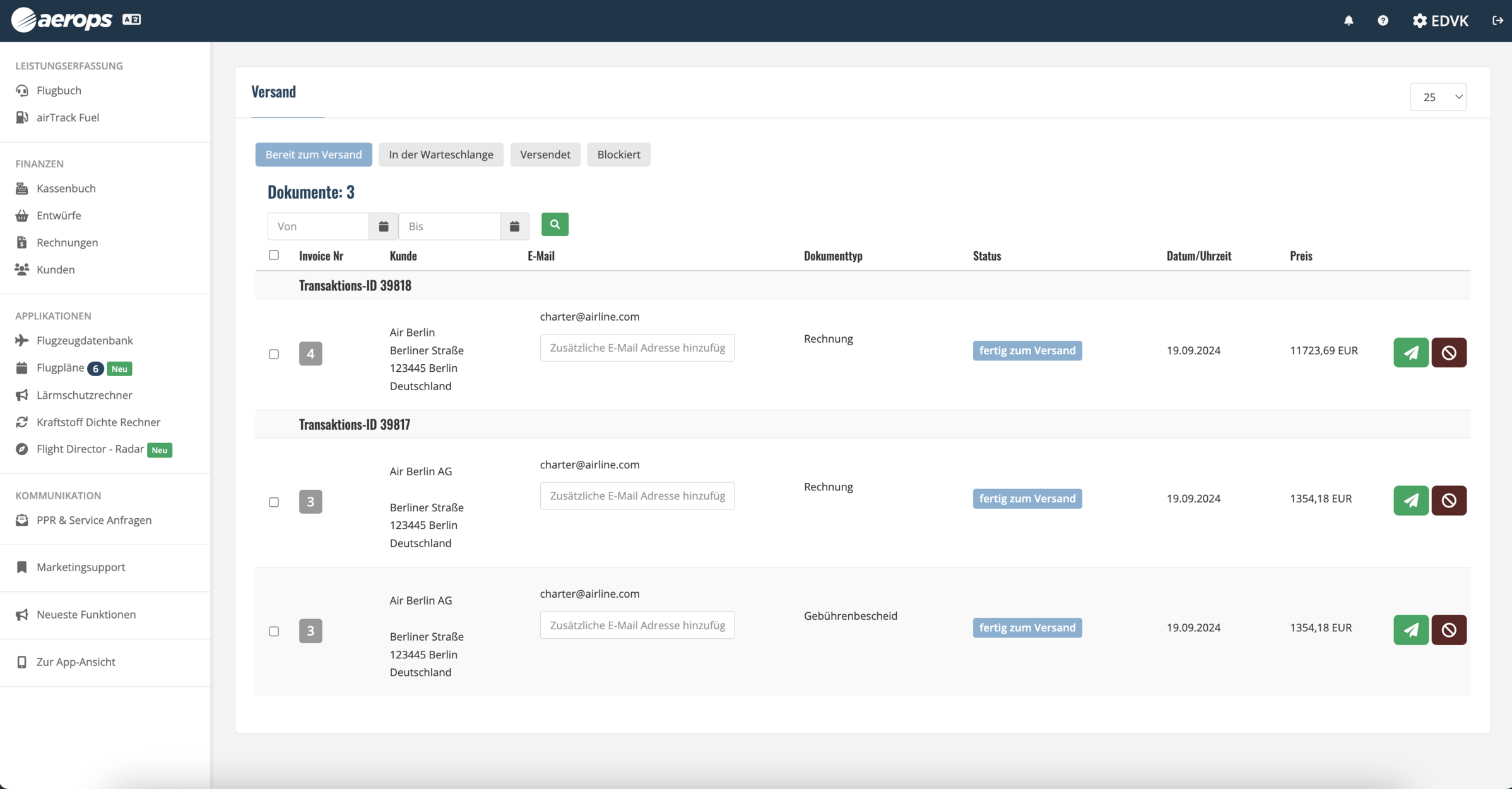
Task: Send the 1354,18 EUR Rechnung document
Action: coord(1411,501)
